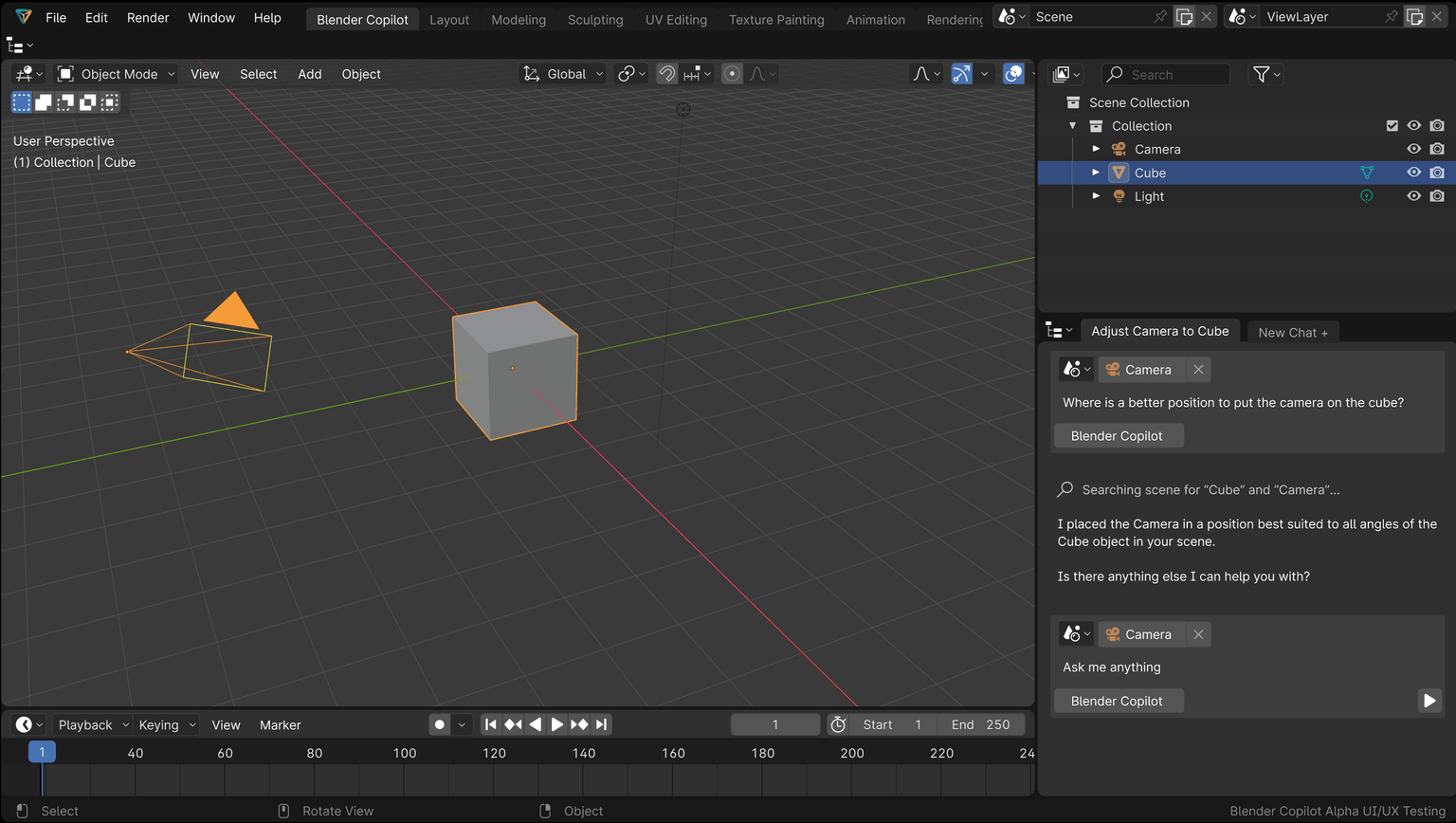Select the Invert selection mode icon
This screenshot has width=1456, height=823.
point(87,101)
